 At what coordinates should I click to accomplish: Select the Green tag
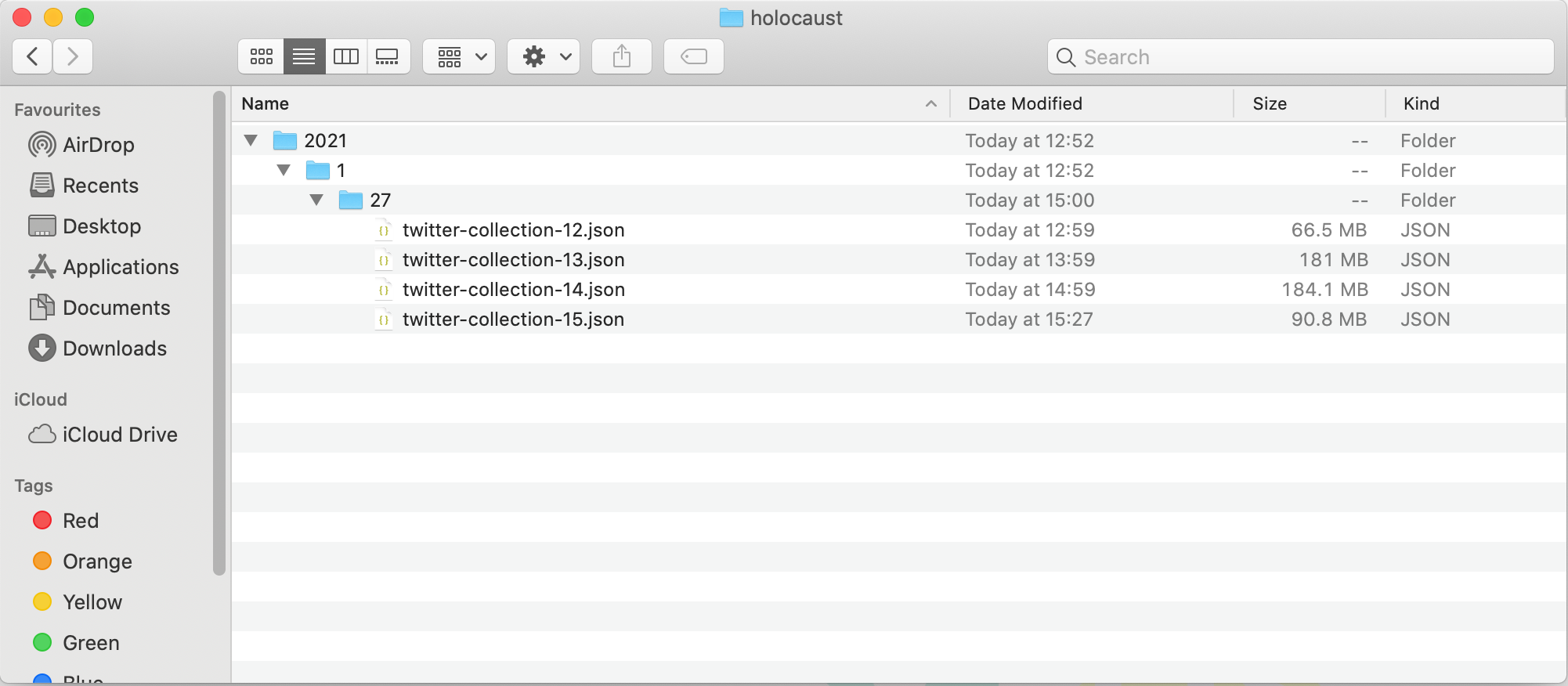click(76, 643)
